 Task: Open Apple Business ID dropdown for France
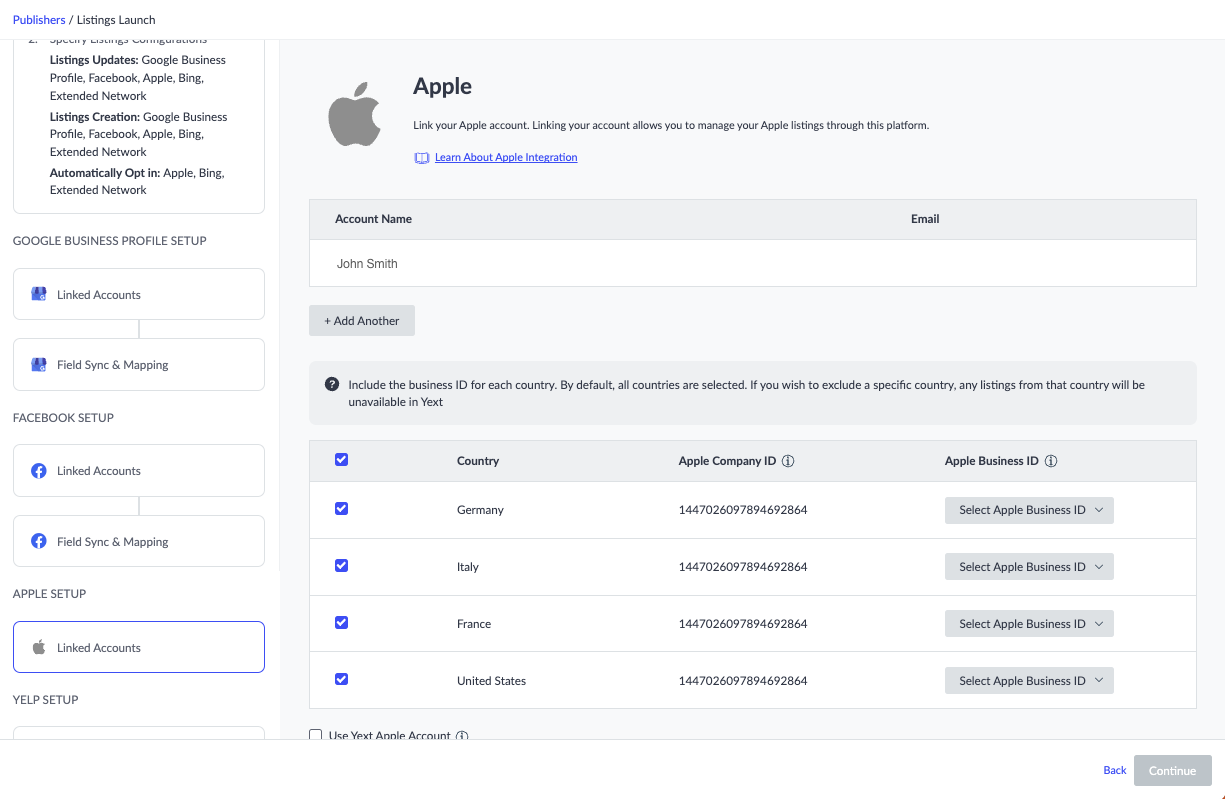pos(1029,624)
